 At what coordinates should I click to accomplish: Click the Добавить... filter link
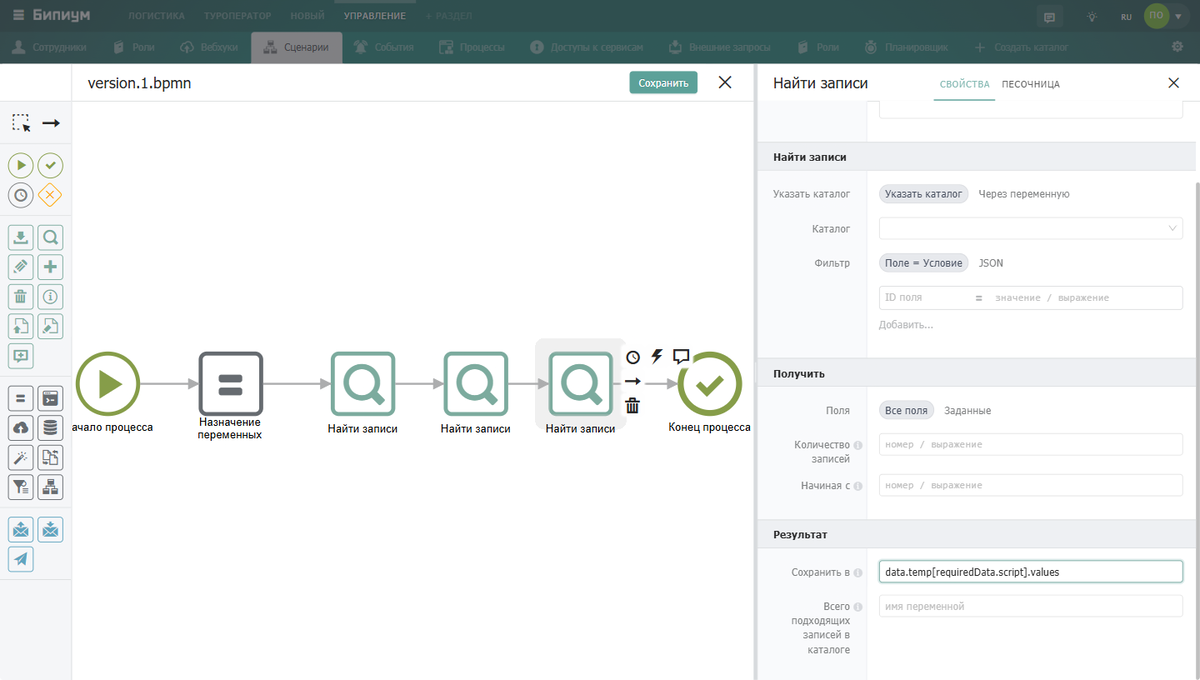pyautogui.click(x=906, y=325)
